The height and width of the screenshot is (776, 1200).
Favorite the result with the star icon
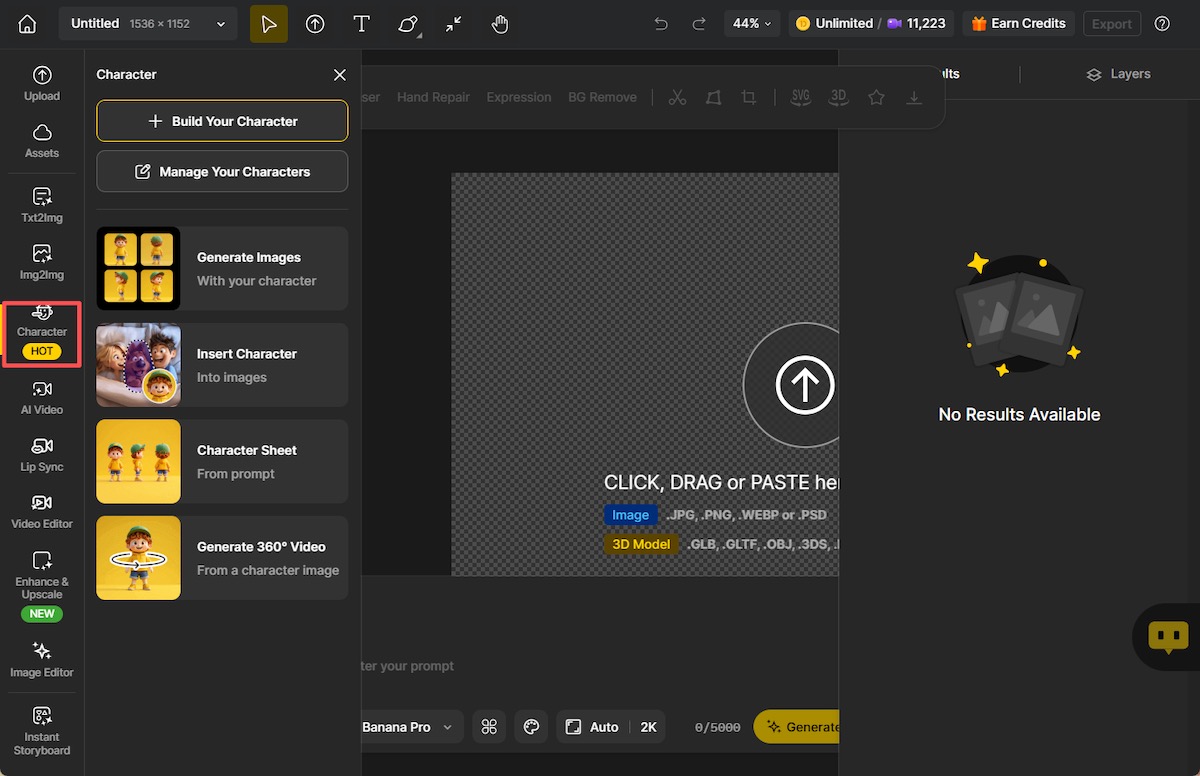tap(876, 96)
